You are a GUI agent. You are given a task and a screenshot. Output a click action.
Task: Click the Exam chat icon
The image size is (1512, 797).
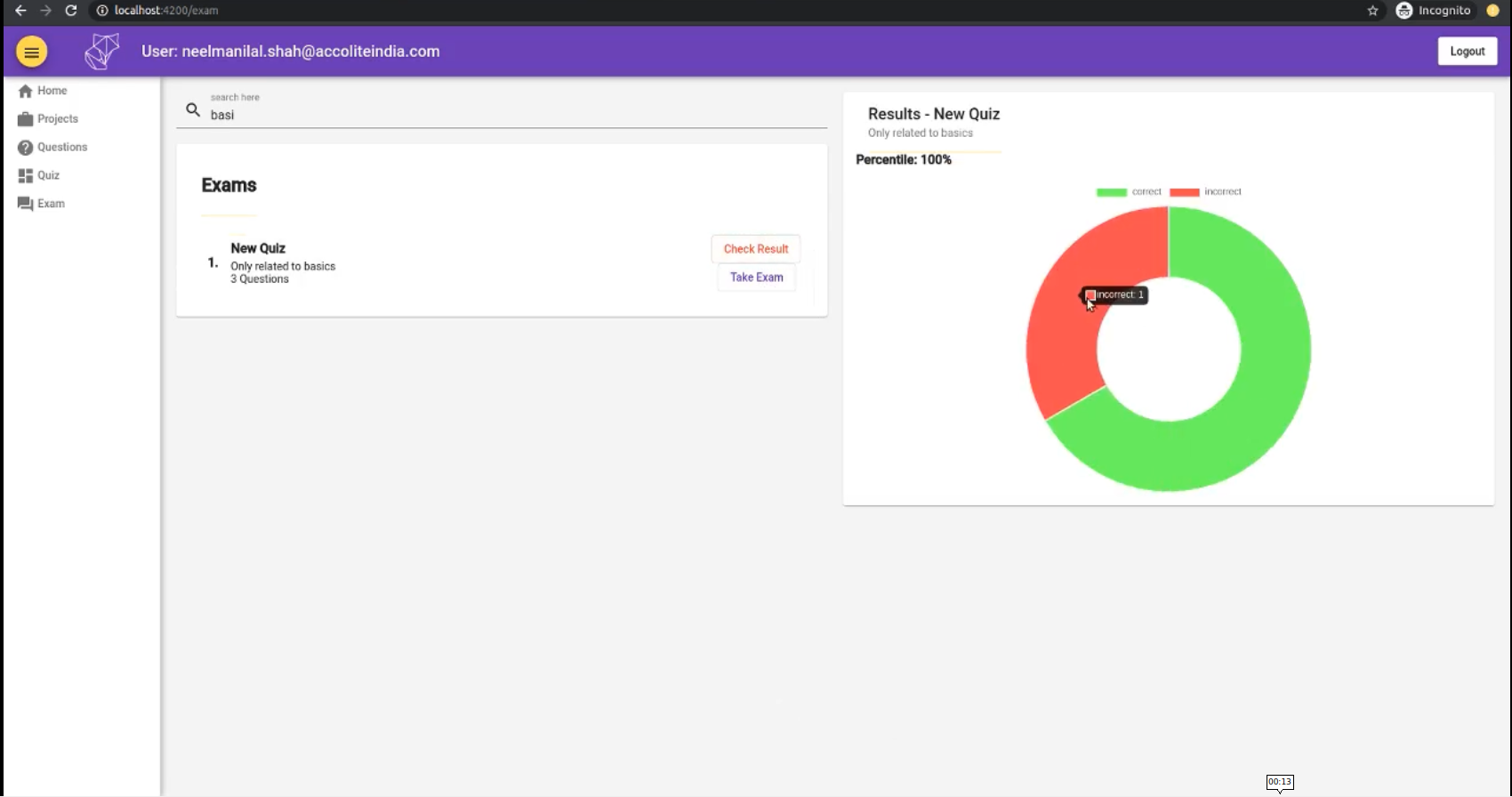[25, 204]
